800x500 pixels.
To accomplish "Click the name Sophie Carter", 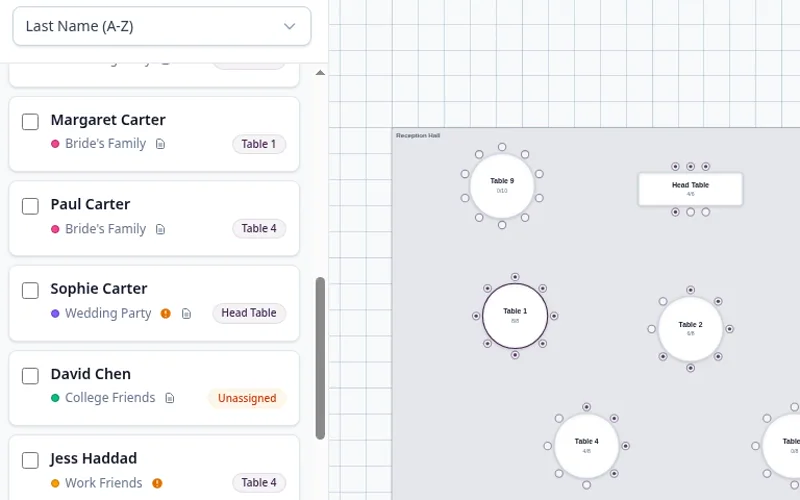I will point(99,289).
